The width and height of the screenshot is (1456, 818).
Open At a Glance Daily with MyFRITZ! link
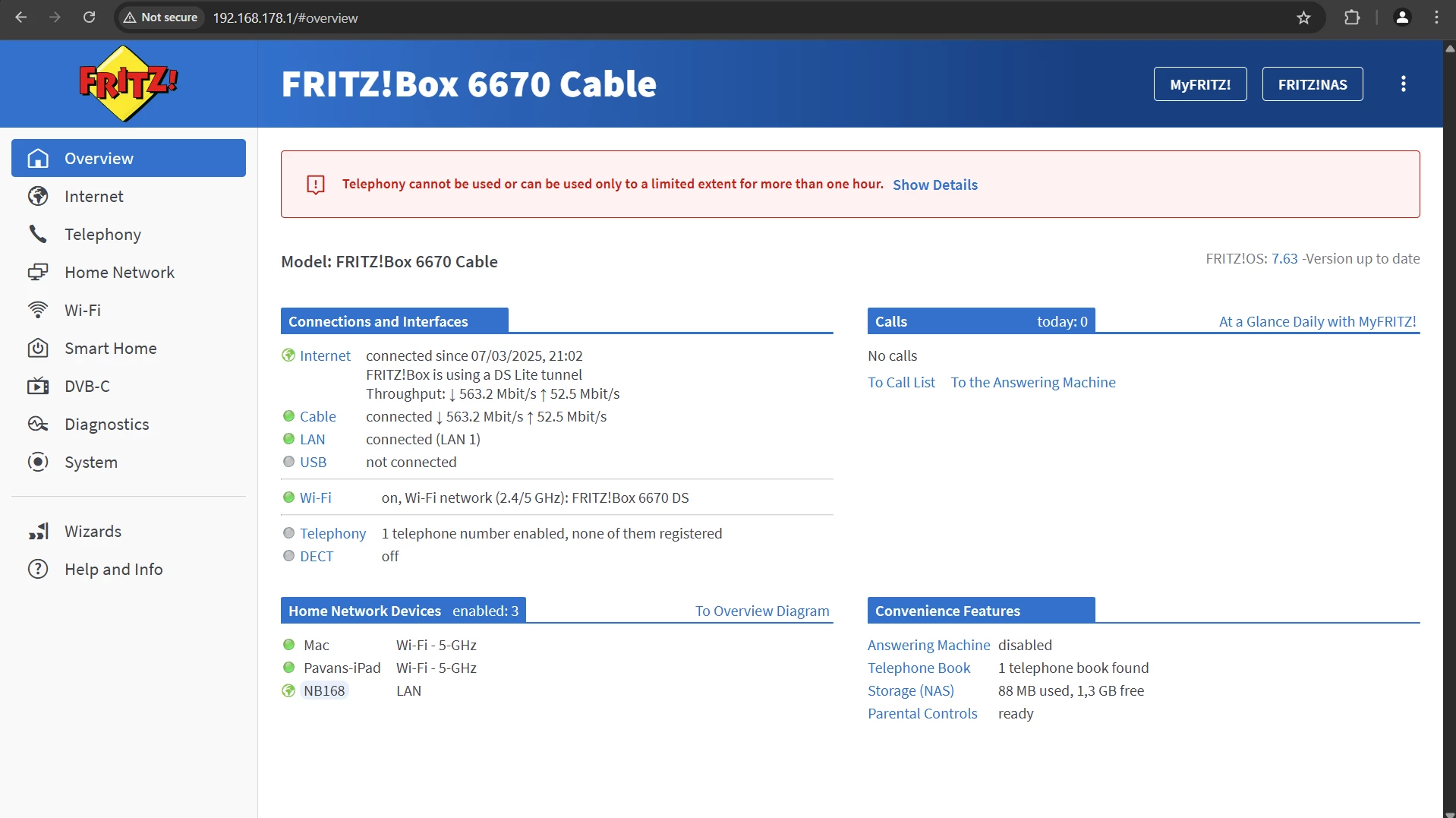click(1317, 321)
